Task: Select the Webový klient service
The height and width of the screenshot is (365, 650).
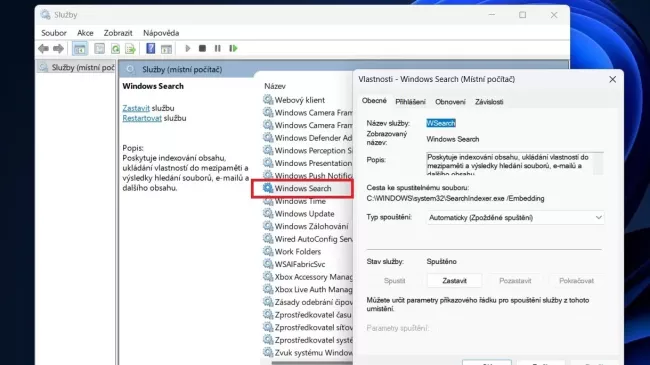Action: click(300, 100)
